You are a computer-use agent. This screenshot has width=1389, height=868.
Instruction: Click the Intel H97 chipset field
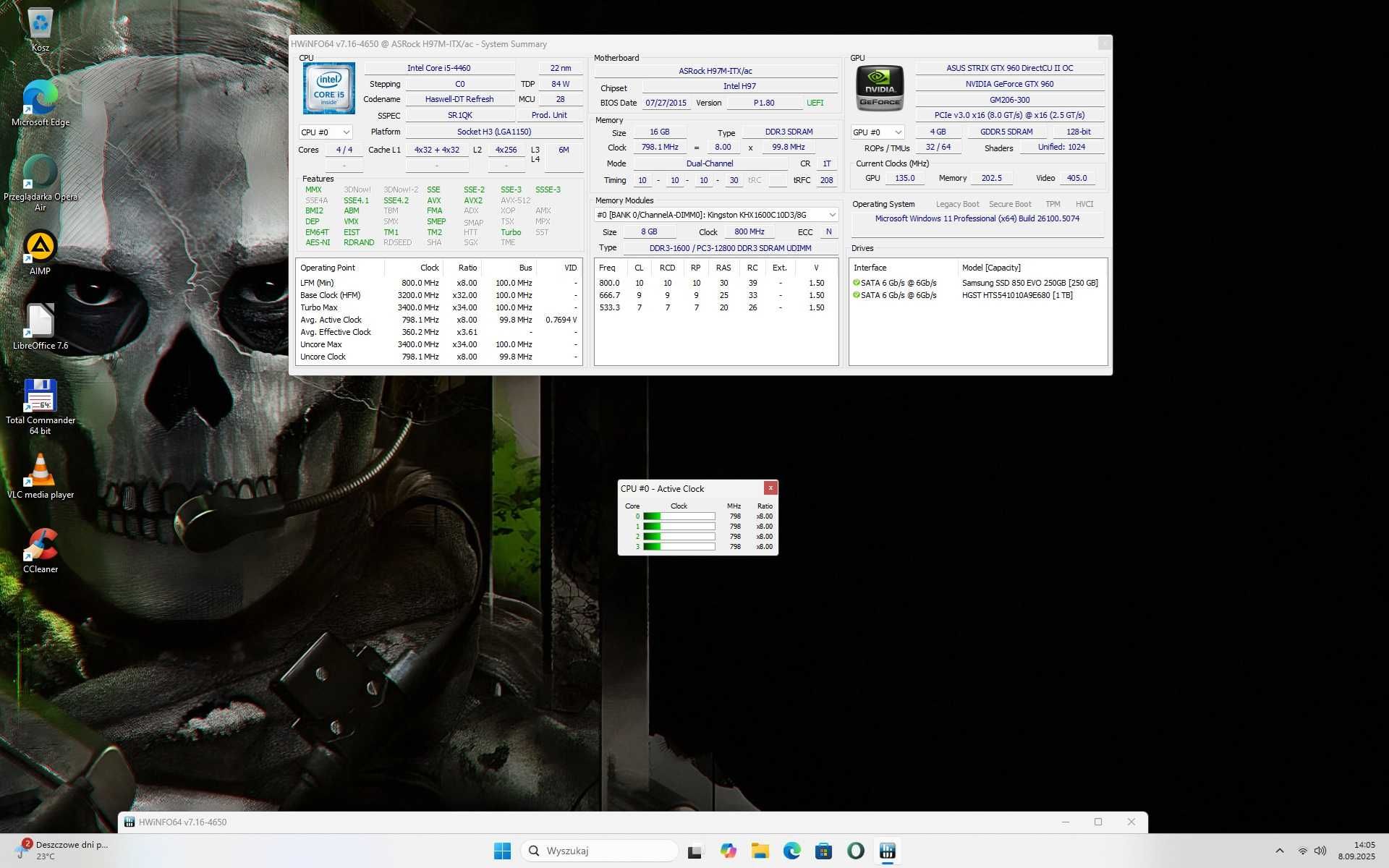pos(739,86)
